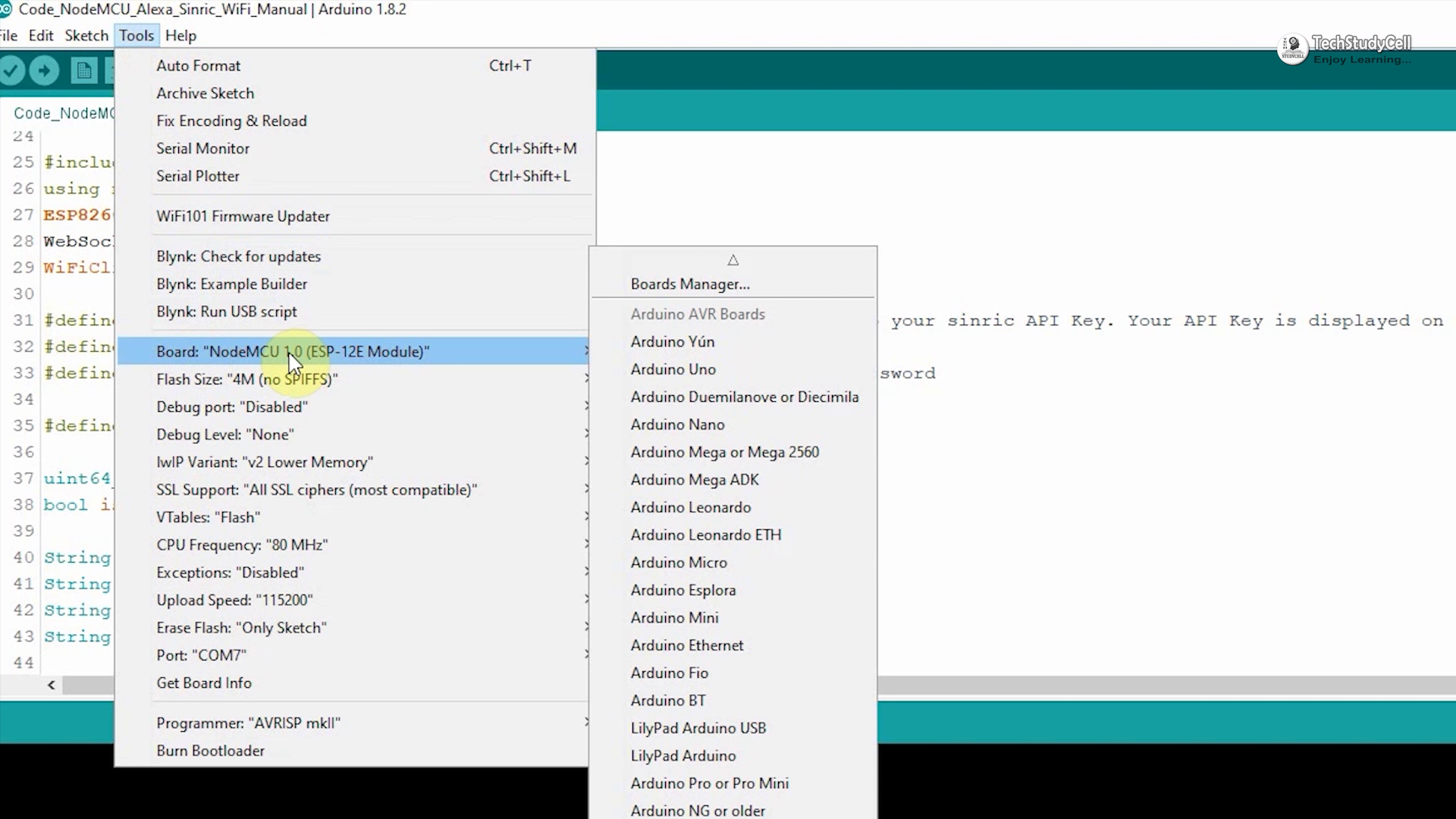Select Arduino Nano board

tap(677, 425)
